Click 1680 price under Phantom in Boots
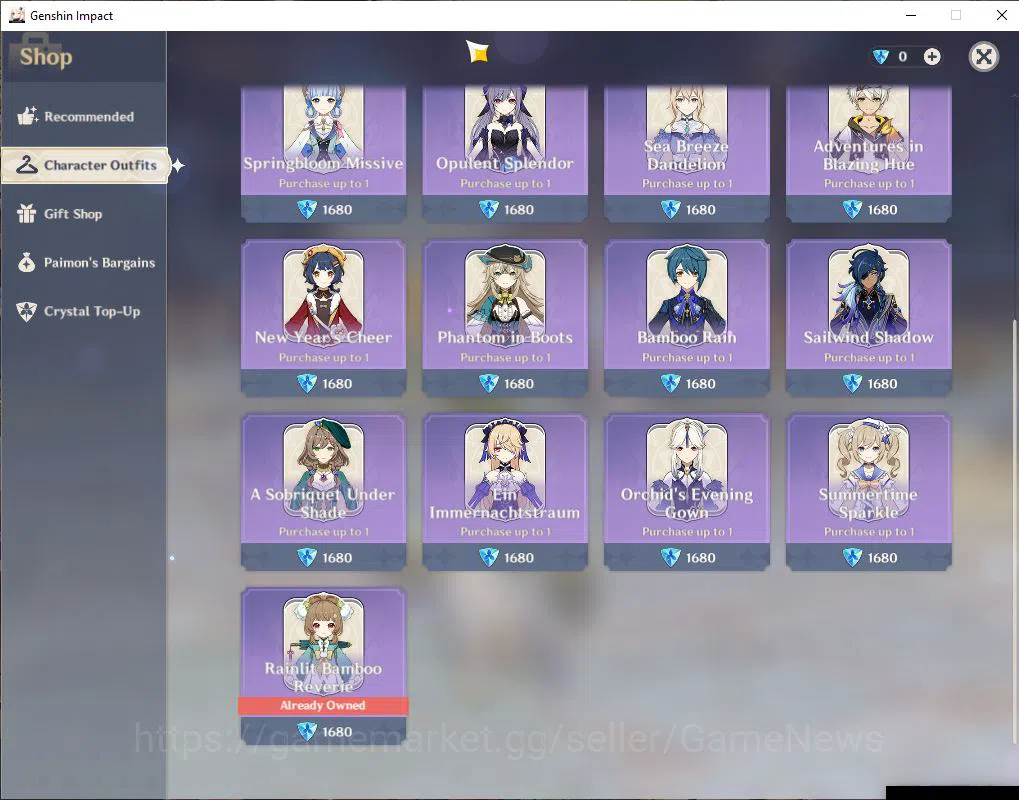 click(x=505, y=383)
